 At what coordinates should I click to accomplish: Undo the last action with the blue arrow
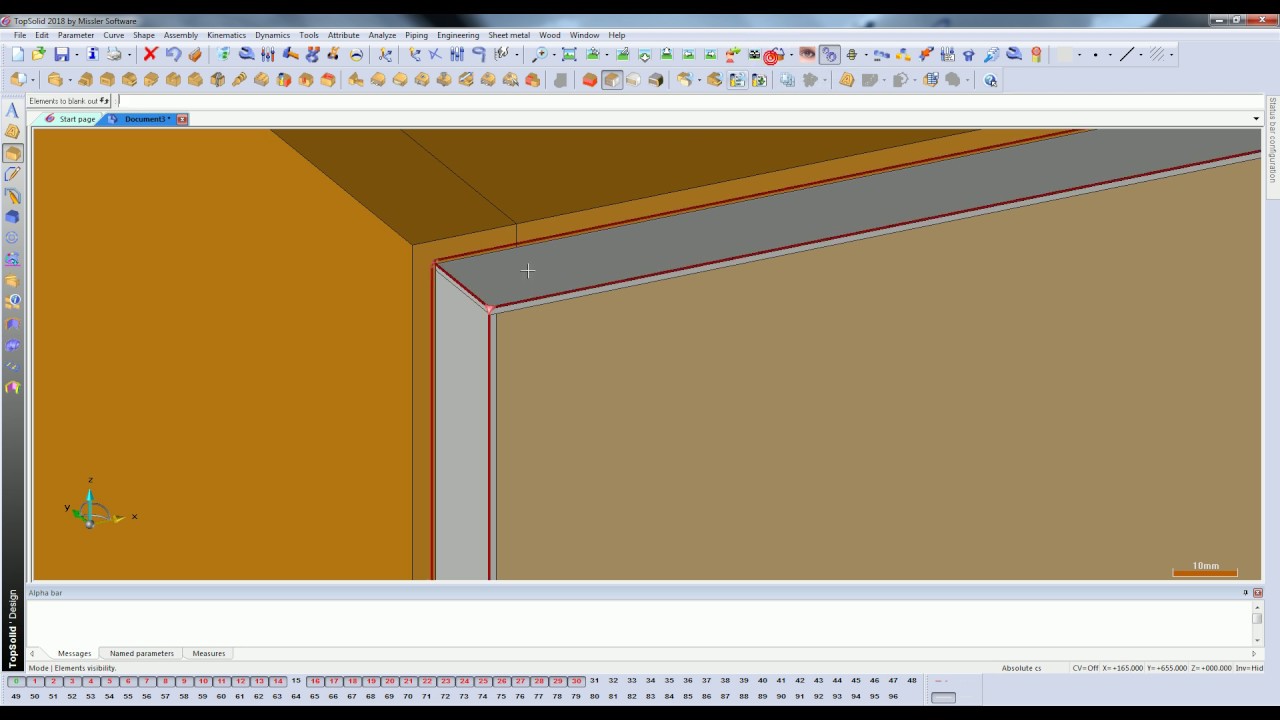(173, 55)
